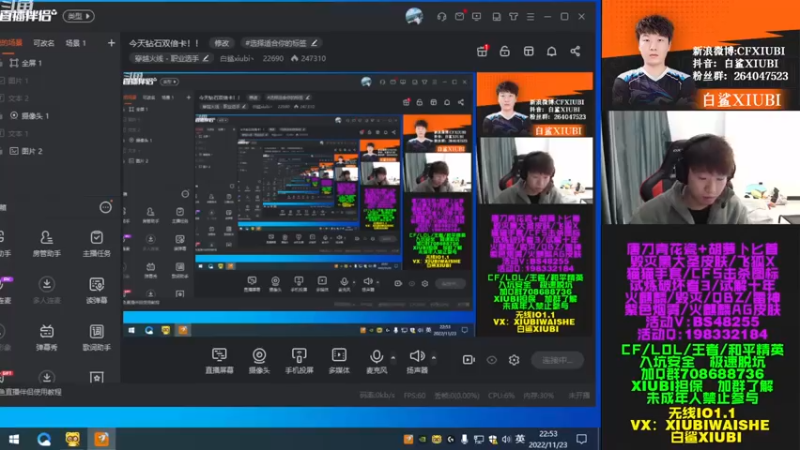
Task: Click the share icon
Action: (x=575, y=51)
